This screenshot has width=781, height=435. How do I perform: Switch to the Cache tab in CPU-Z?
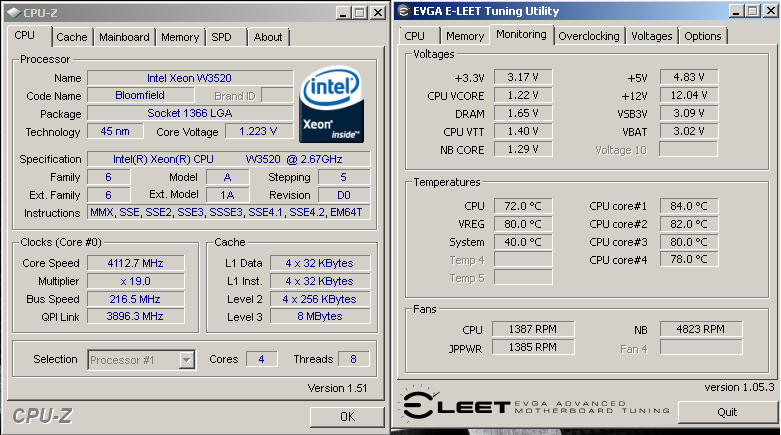click(x=72, y=37)
